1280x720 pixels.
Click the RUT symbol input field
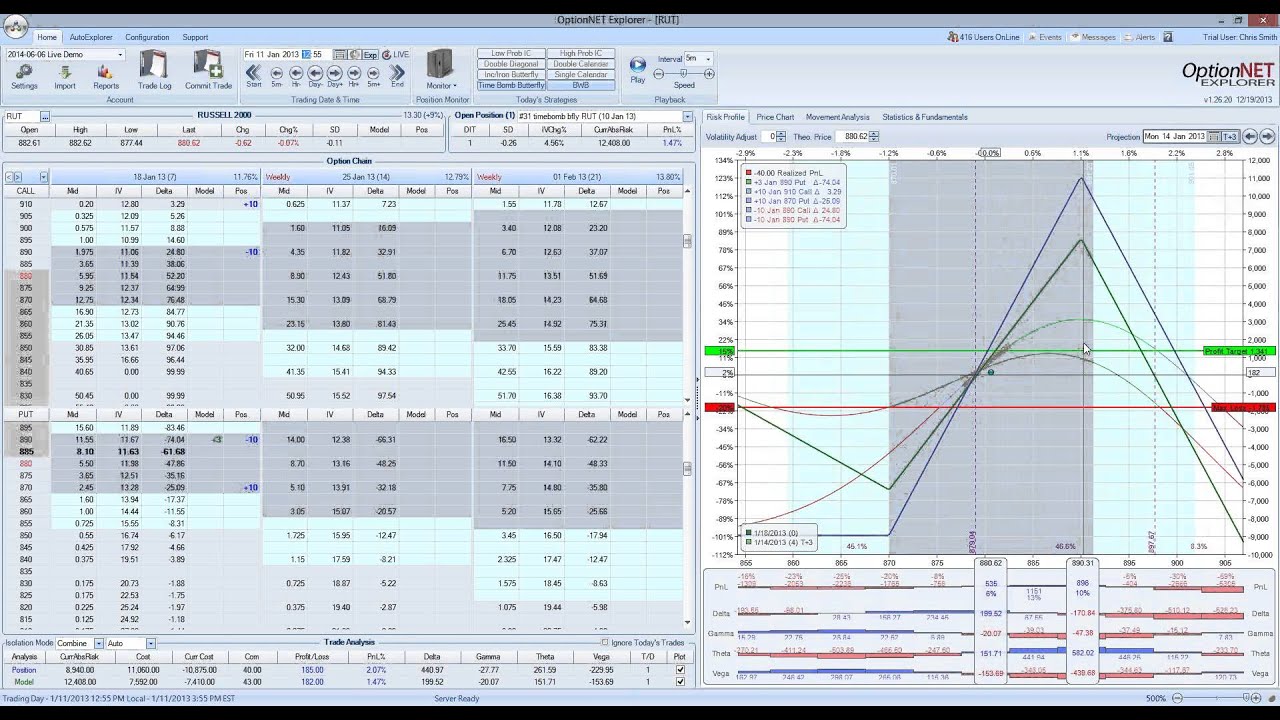(x=22, y=116)
